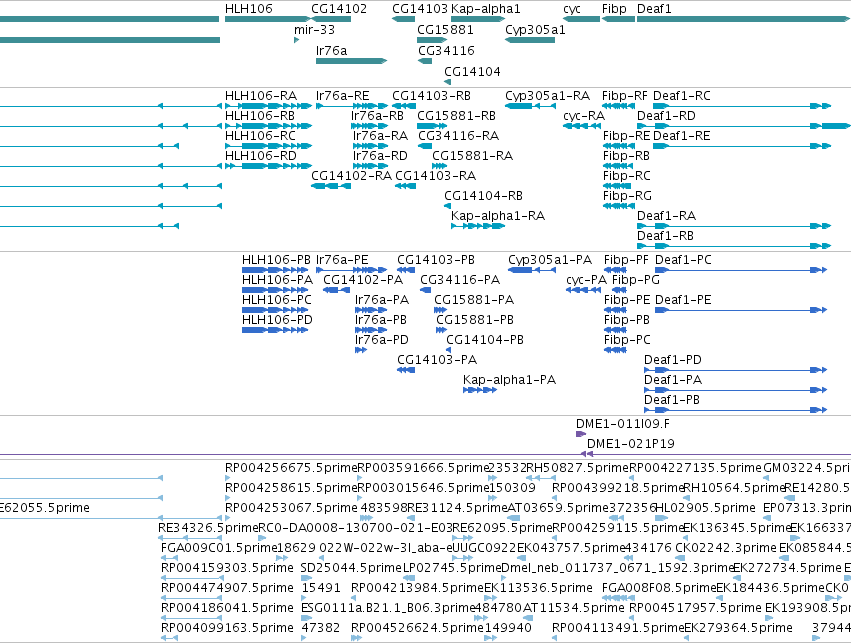Select the CG14102 gene glyph label
Viewport: 851px width, 643px height.
(x=339, y=9)
